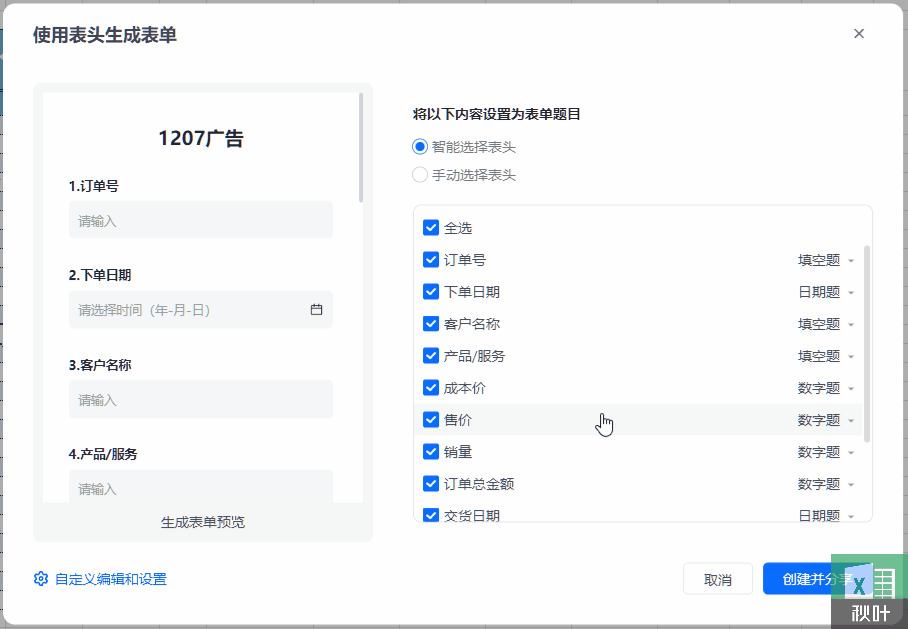Open question type dropdown for 交货日期
Screen dimensions: 908x629
coord(826,515)
